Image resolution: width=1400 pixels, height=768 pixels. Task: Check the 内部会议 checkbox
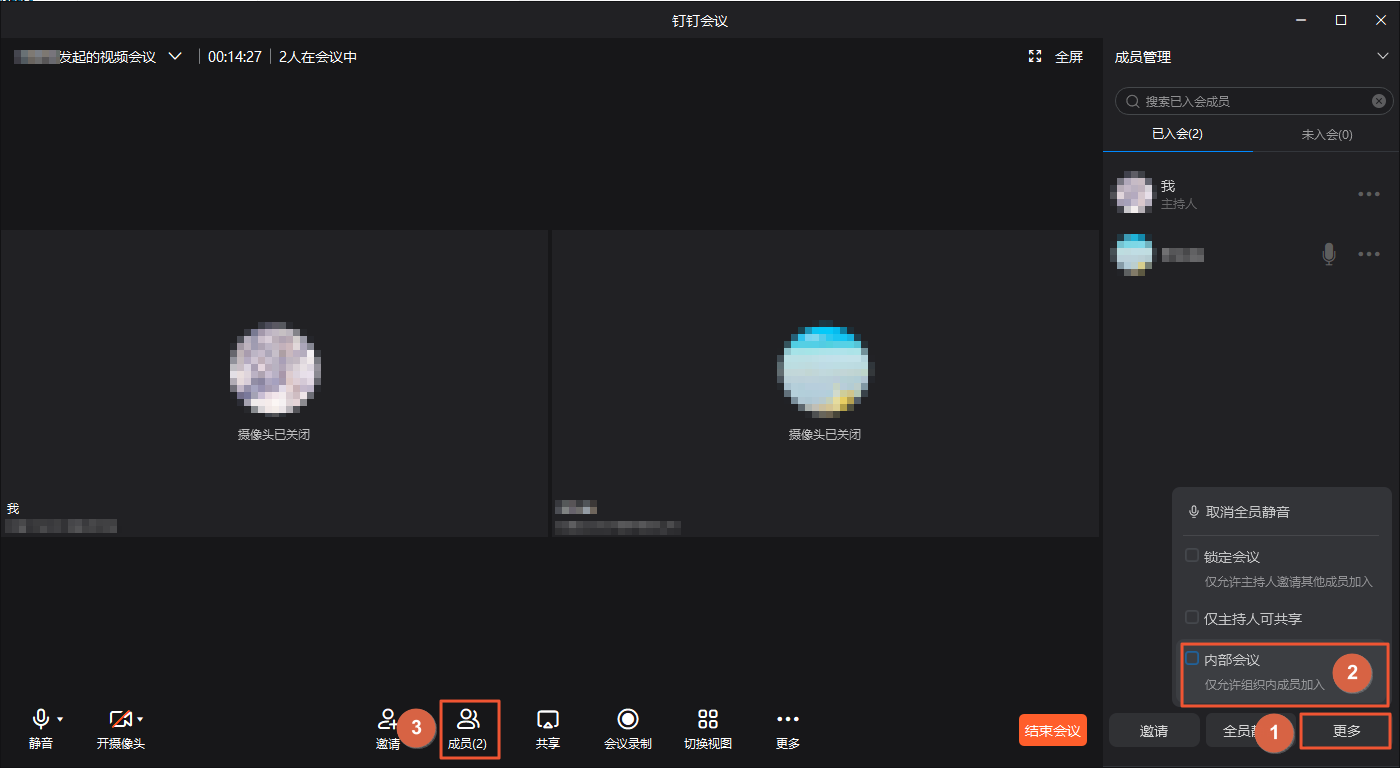point(1192,658)
